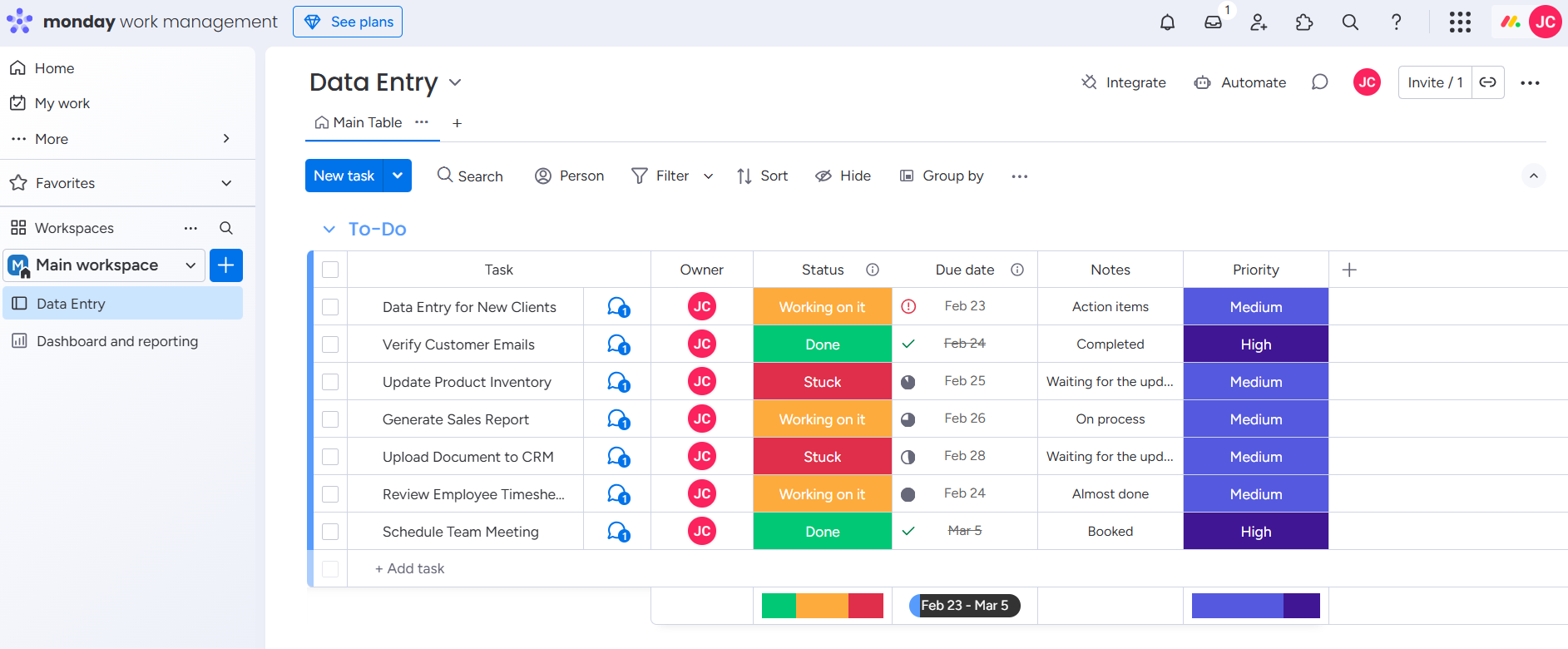Open the apps marketplace puzzle icon
Viewport: 1568px width, 649px height.
(1304, 22)
